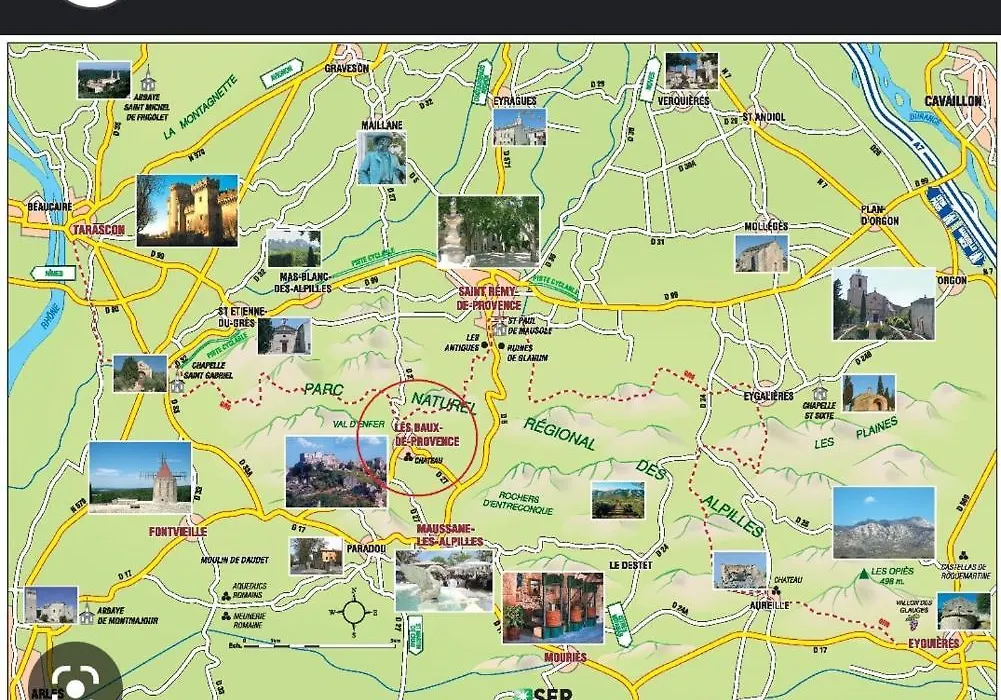Viewport: 1001px width, 700px height.
Task: Open the Tarascon castle photo
Action: tap(187, 211)
